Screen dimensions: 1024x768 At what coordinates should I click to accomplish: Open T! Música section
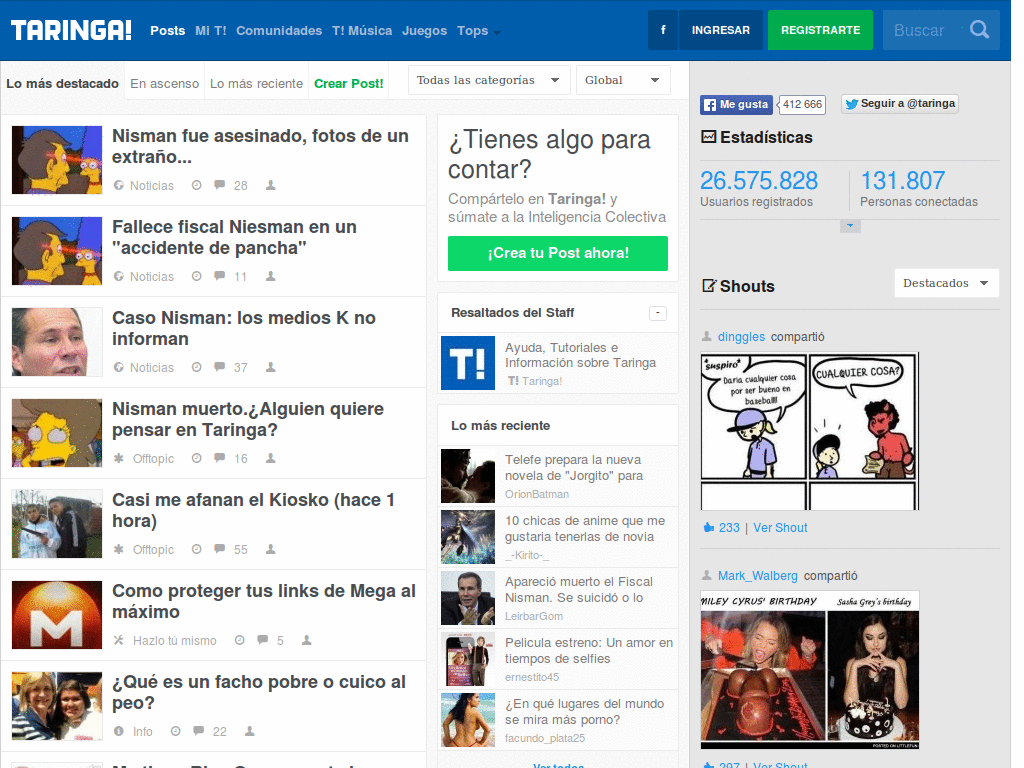coord(362,31)
